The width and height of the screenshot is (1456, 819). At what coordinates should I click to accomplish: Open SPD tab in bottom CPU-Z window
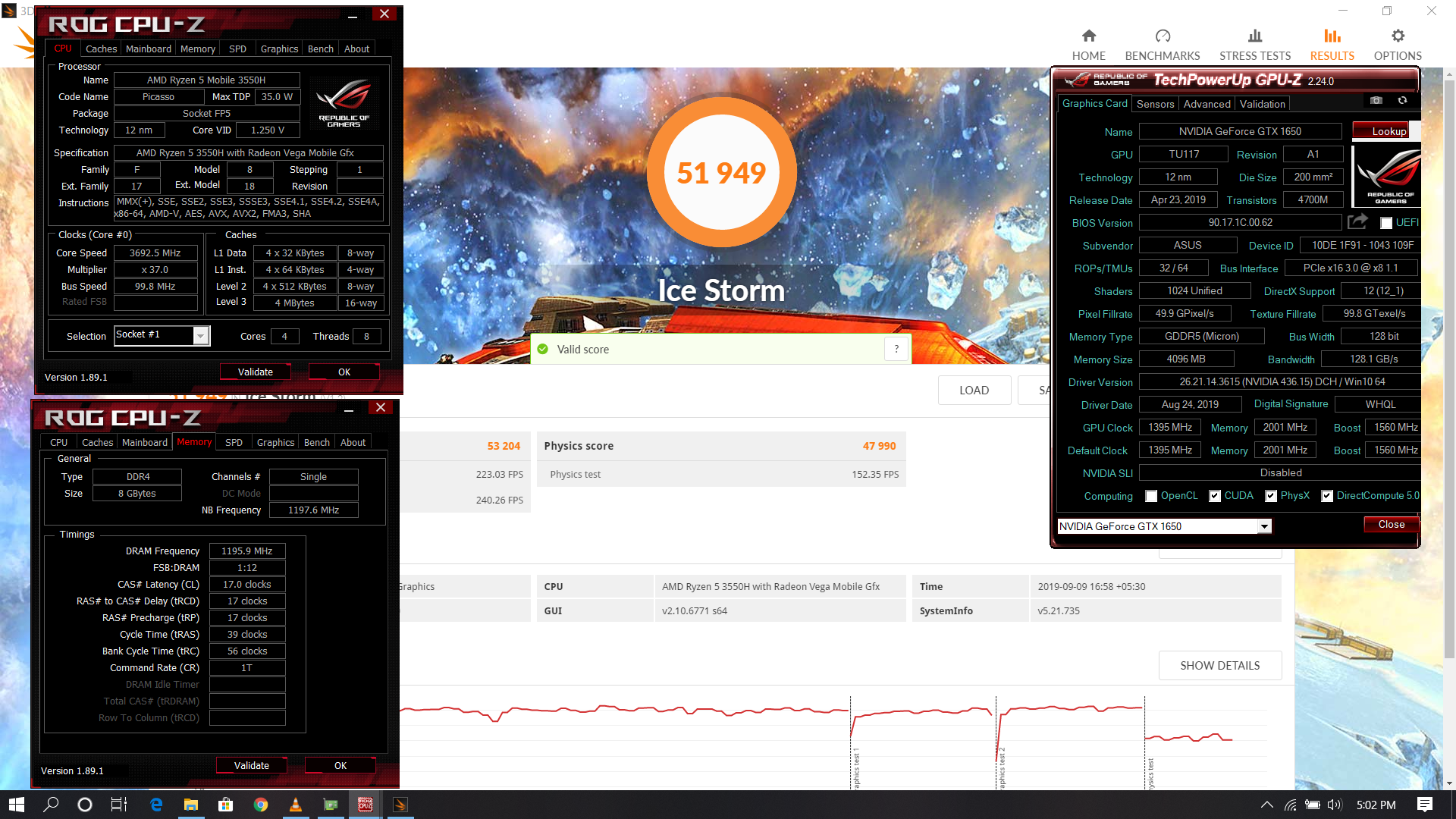(234, 442)
